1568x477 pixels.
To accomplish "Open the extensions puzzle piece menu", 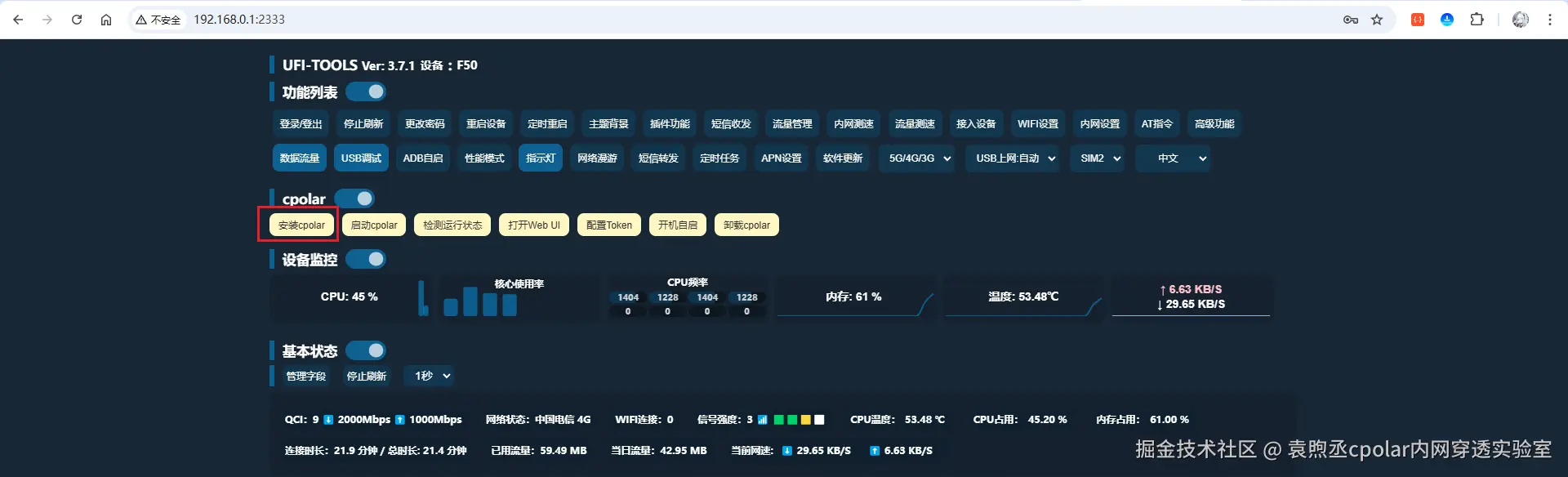I will click(x=1477, y=20).
